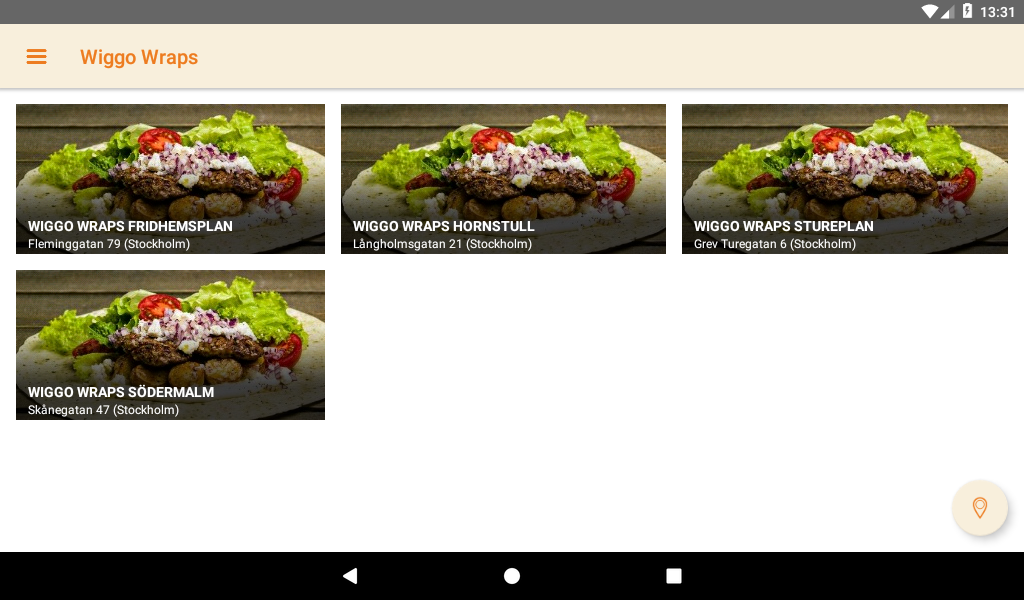Tap the Fleminggatan 79 (Stockholm) address text
Image resolution: width=1024 pixels, height=600 pixels.
[x=109, y=244]
